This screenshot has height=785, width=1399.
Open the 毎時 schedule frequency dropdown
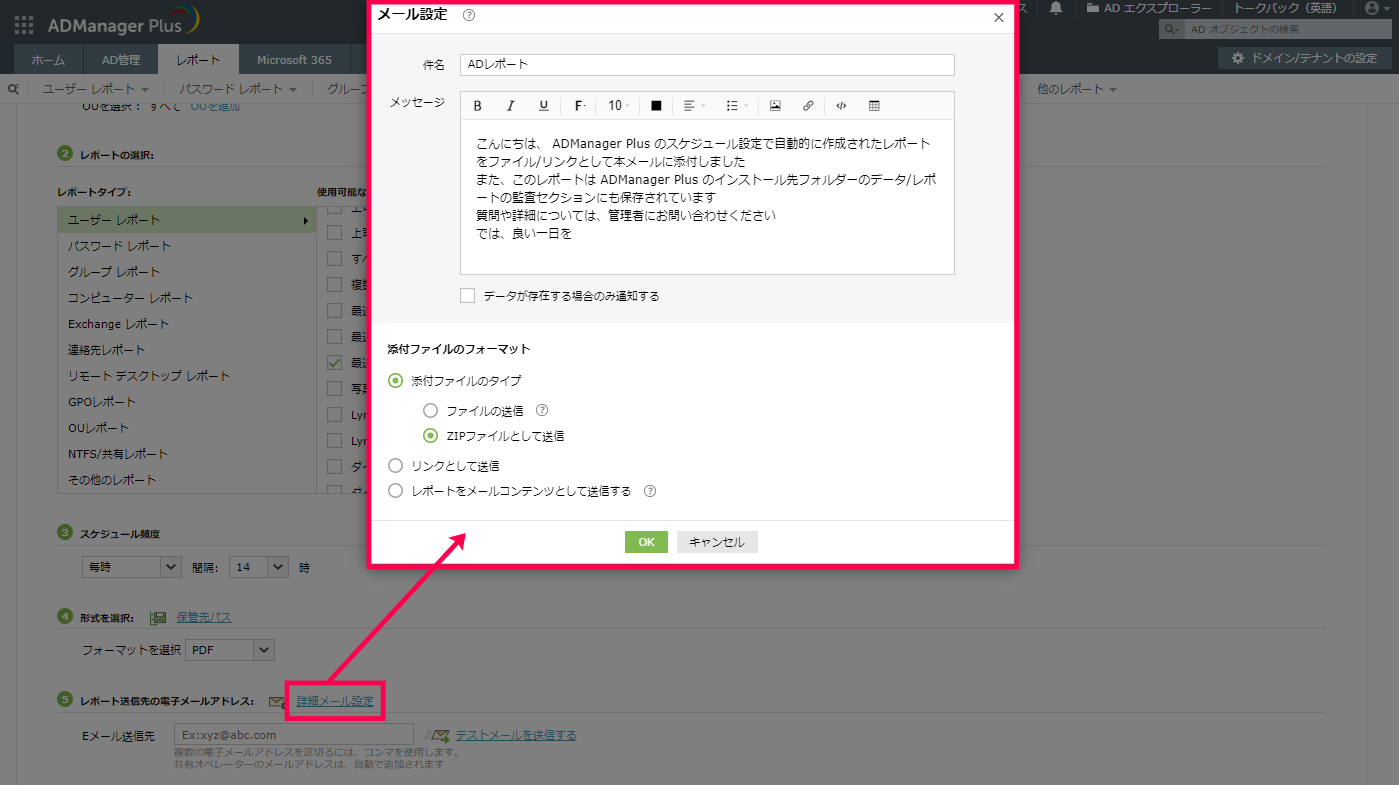pos(131,567)
